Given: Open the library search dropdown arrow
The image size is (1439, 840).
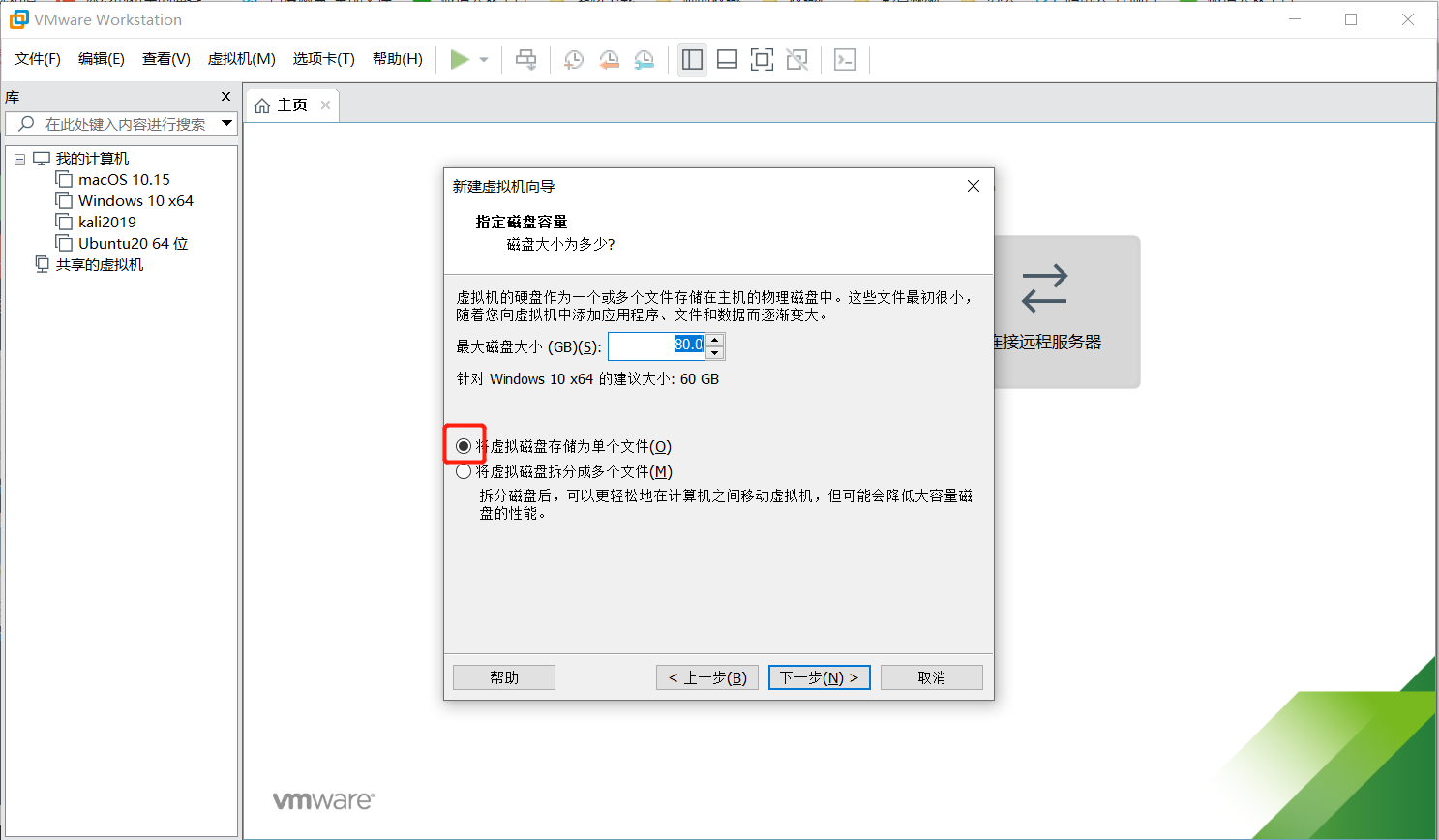Looking at the screenshot, I should click(227, 123).
